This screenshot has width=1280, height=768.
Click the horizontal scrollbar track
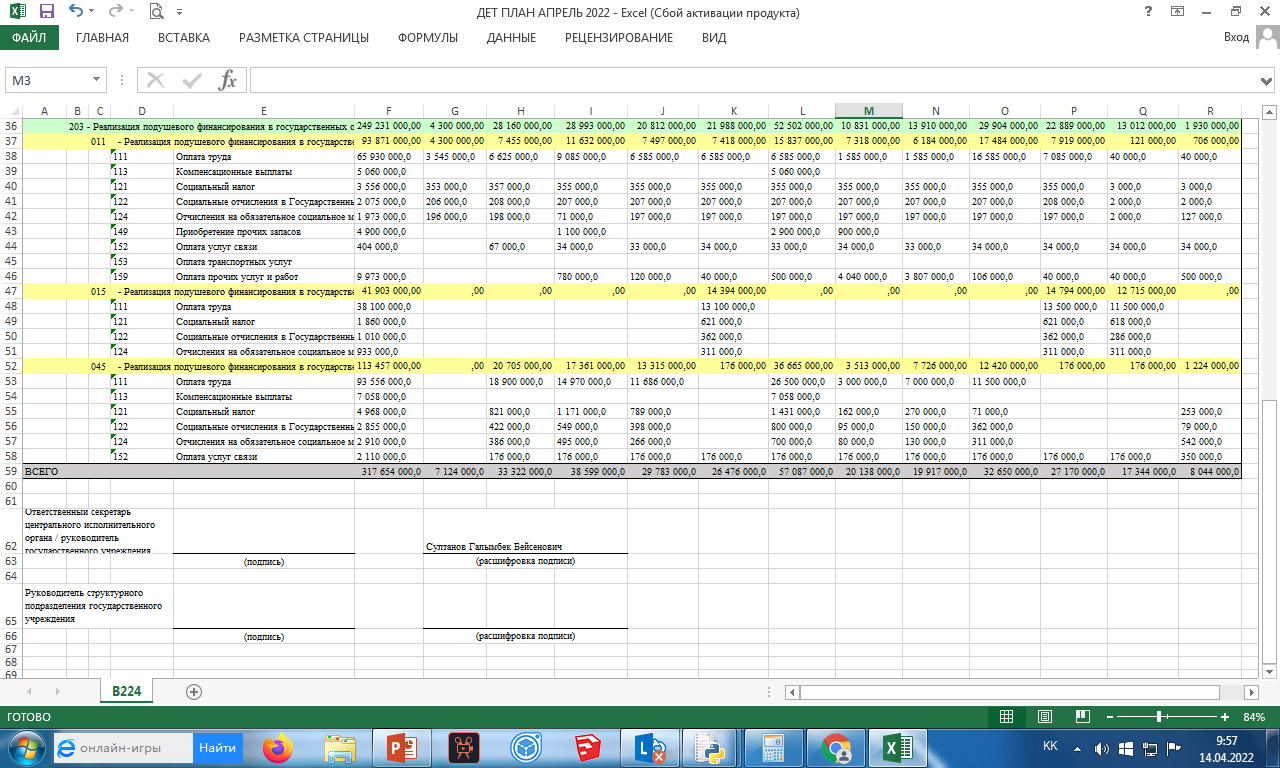pyautogui.click(x=1024, y=692)
